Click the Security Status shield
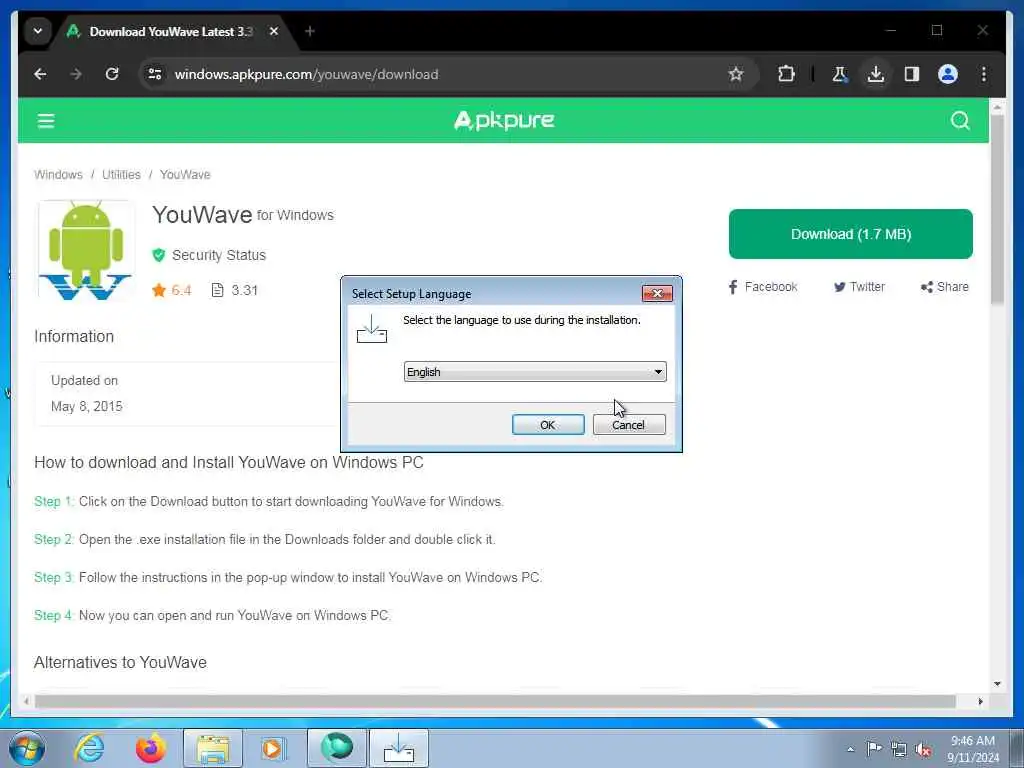Image resolution: width=1024 pixels, height=768 pixels. pyautogui.click(x=159, y=255)
